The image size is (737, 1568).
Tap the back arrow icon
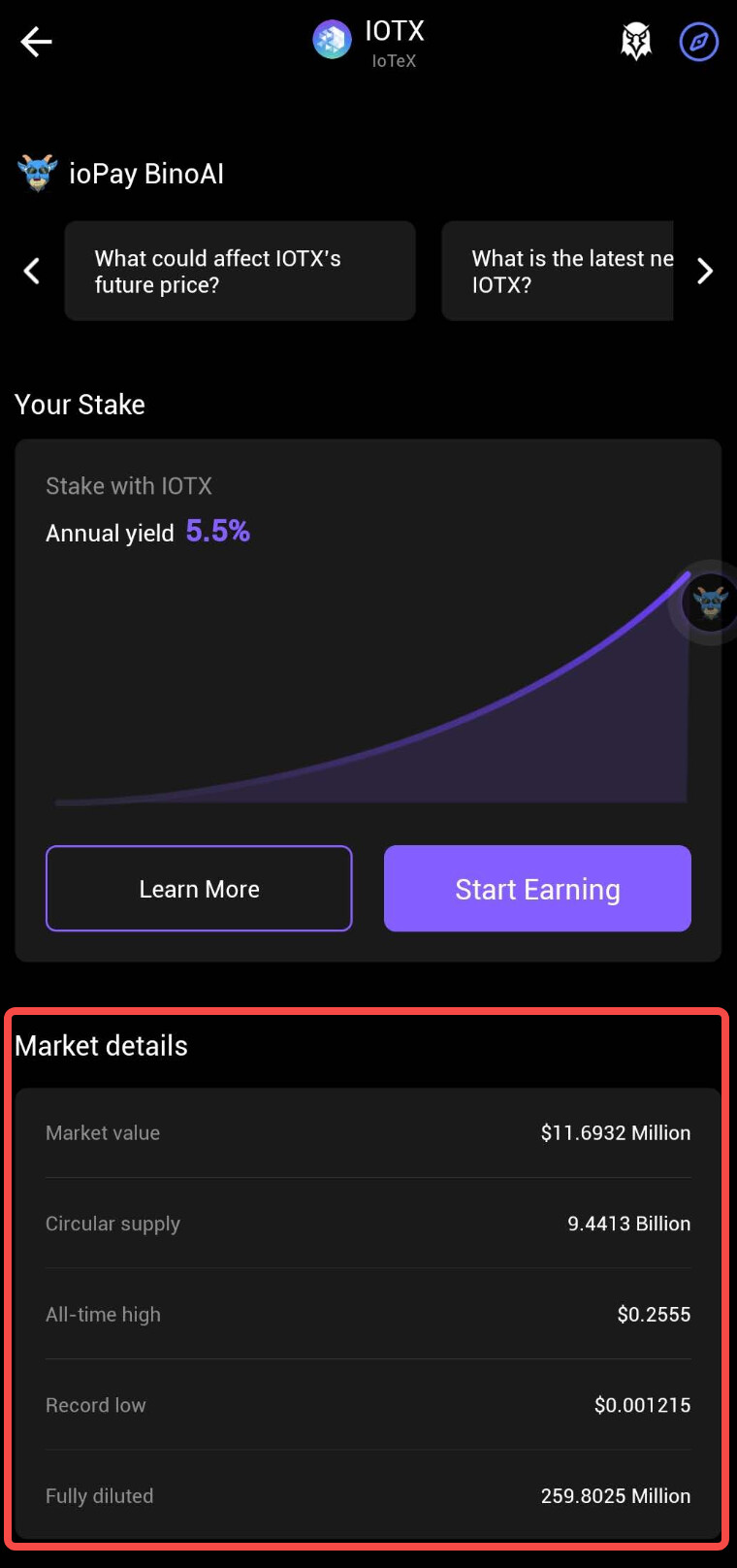pos(36,42)
